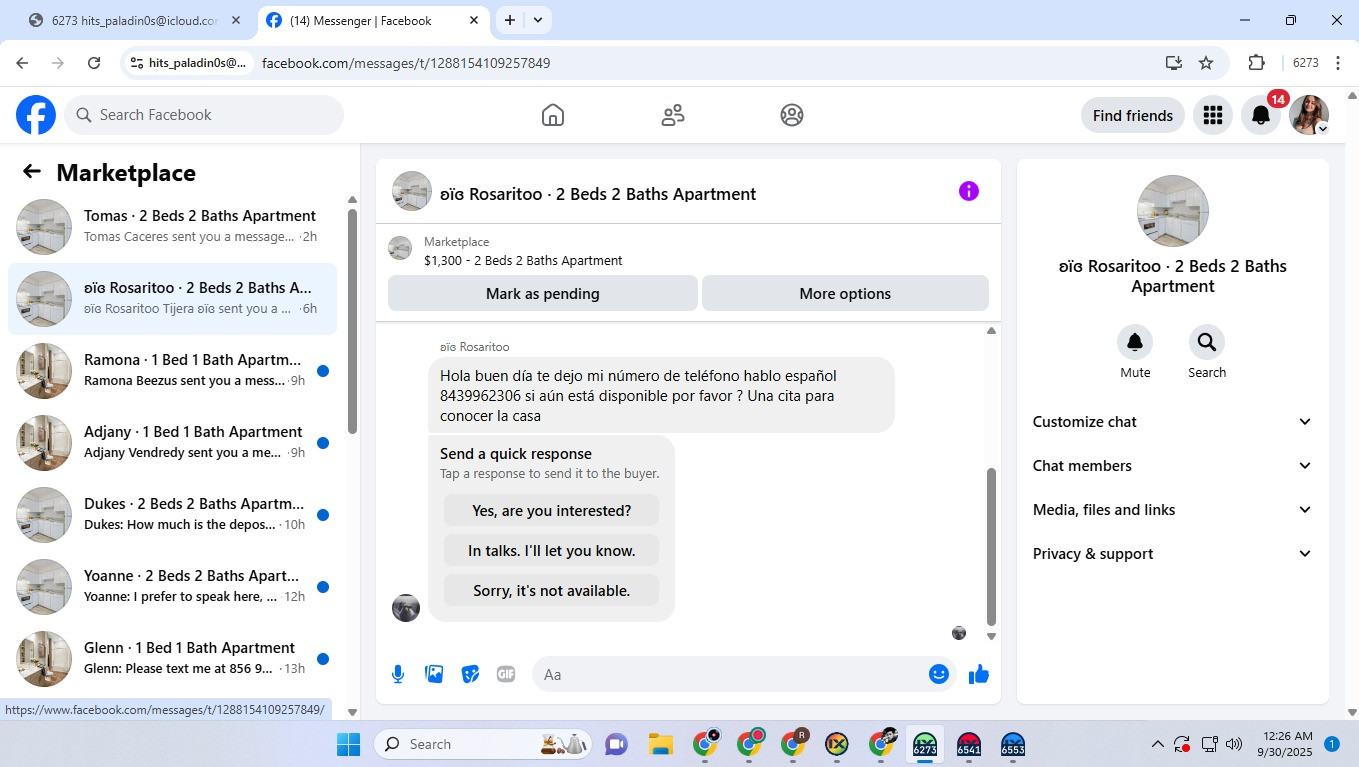Screen dimensions: 1359x767
Task: Expand the Customize chat section
Action: (1172, 422)
